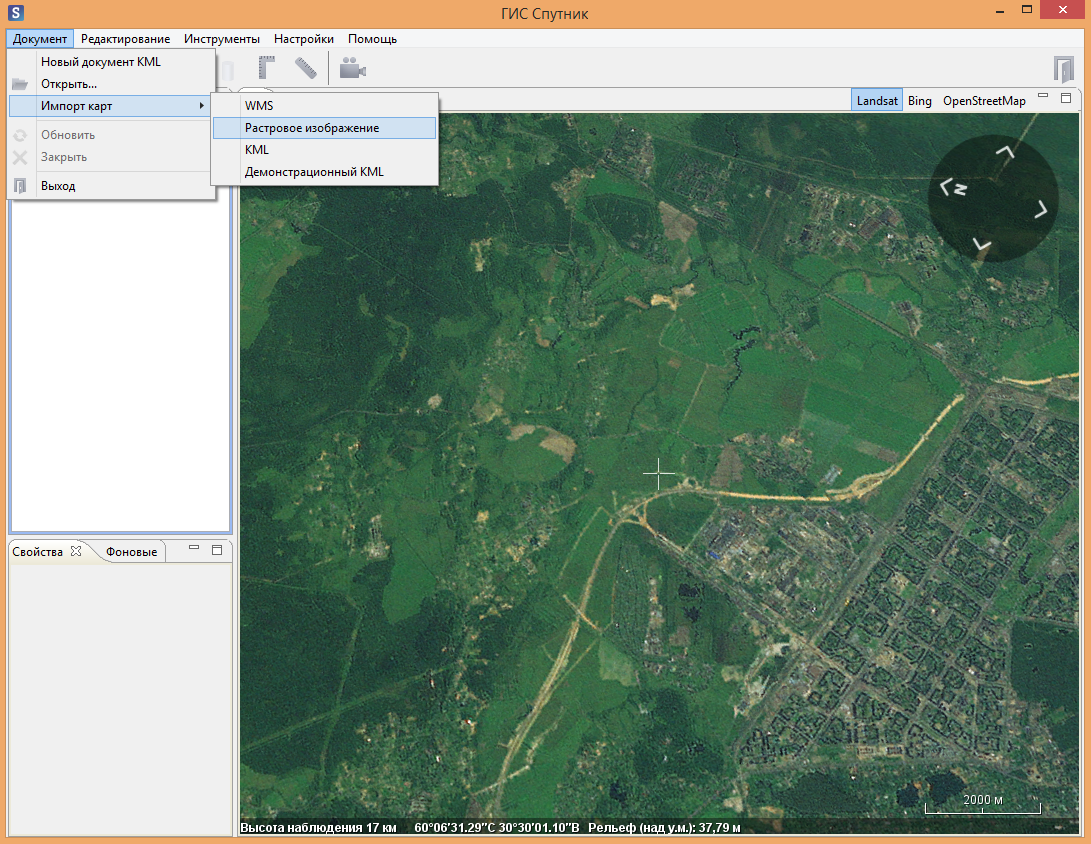
Task: Click the uppermost compass arrow
Action: [1005, 152]
